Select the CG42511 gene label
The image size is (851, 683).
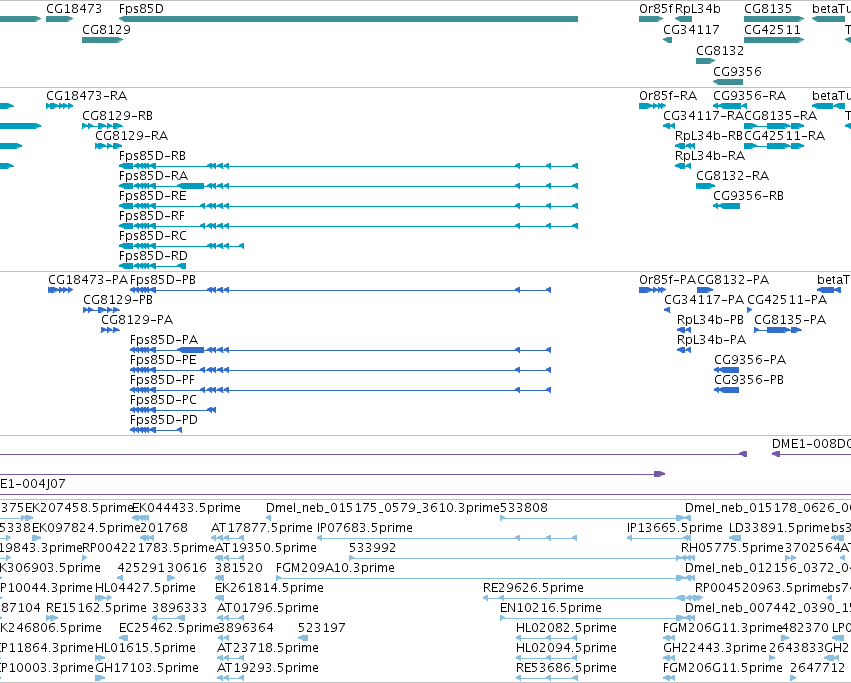(x=772, y=29)
